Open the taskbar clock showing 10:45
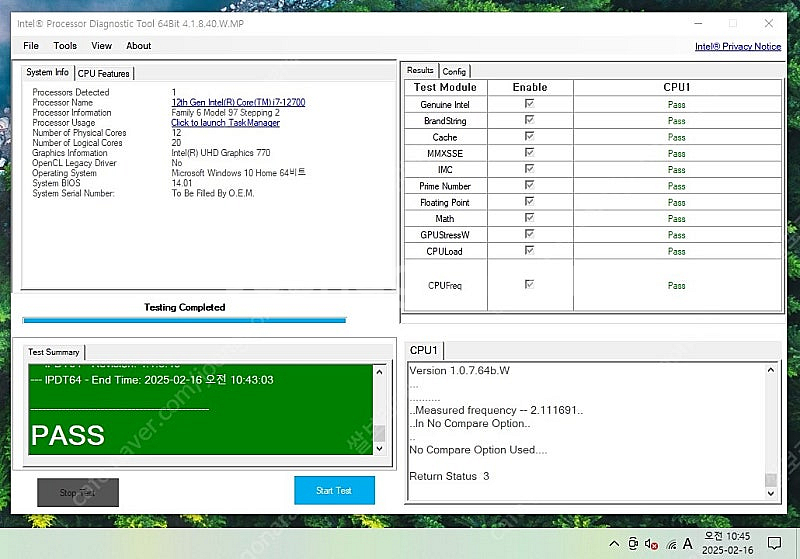Viewport: 800px width, 559px height. [728, 543]
